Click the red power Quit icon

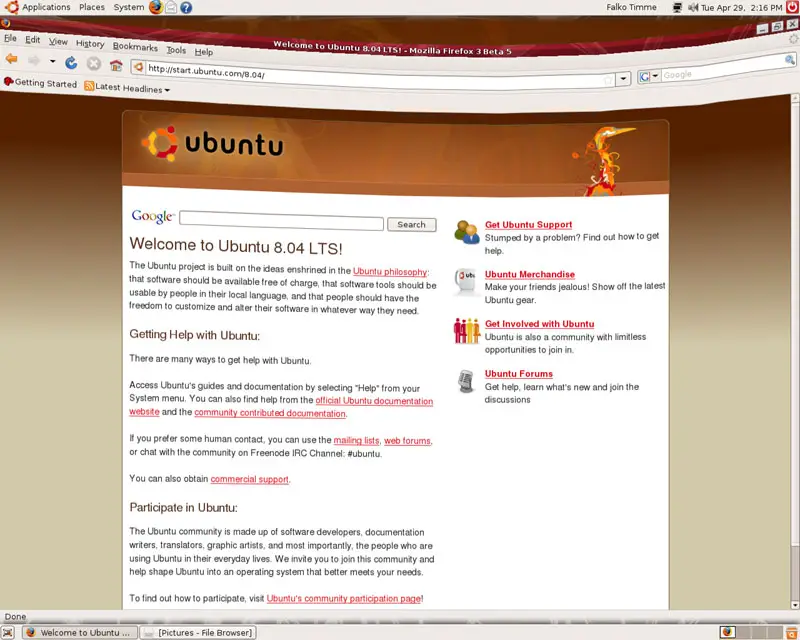click(x=792, y=7)
